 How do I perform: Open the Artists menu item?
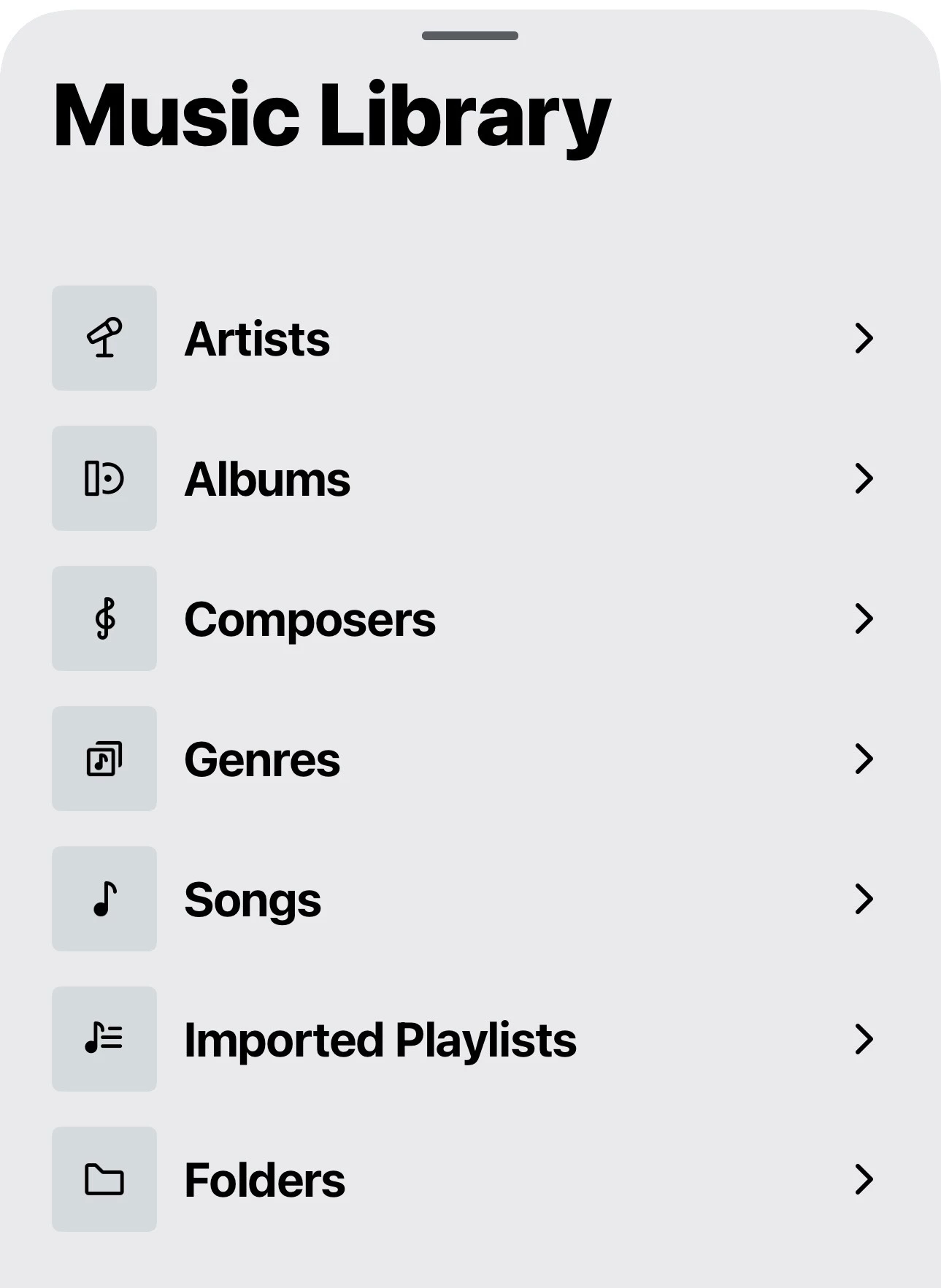[x=257, y=340]
